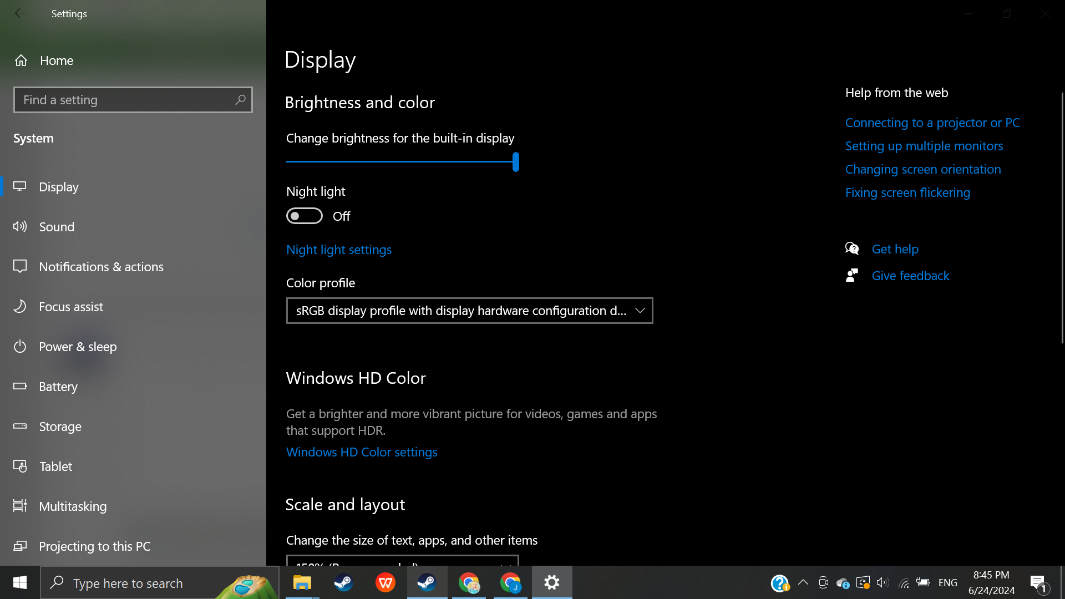1065x599 pixels.
Task: Toggle the Night light switch
Action: (304, 216)
